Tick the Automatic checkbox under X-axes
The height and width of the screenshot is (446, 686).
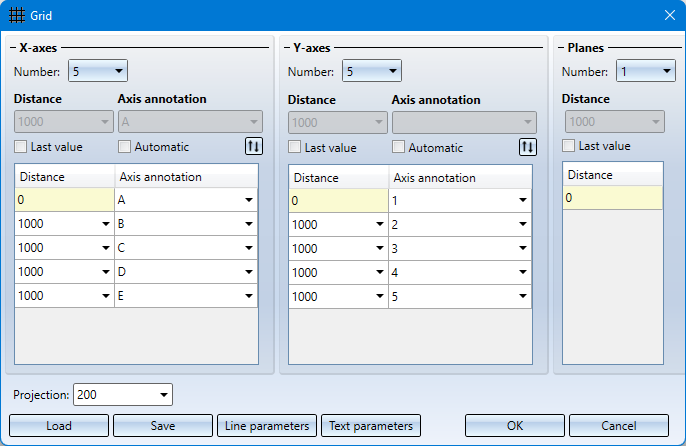124,147
